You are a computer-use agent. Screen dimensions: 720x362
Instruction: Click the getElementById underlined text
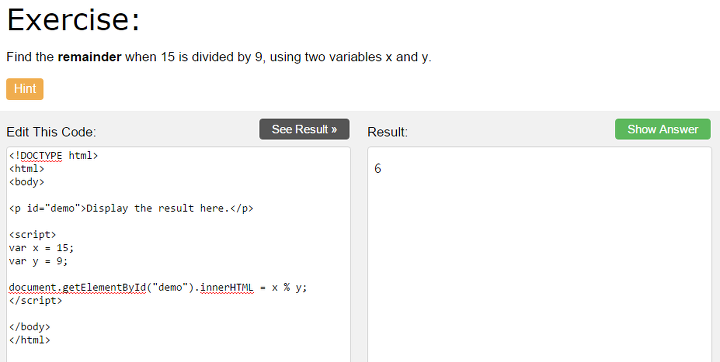(x=104, y=288)
